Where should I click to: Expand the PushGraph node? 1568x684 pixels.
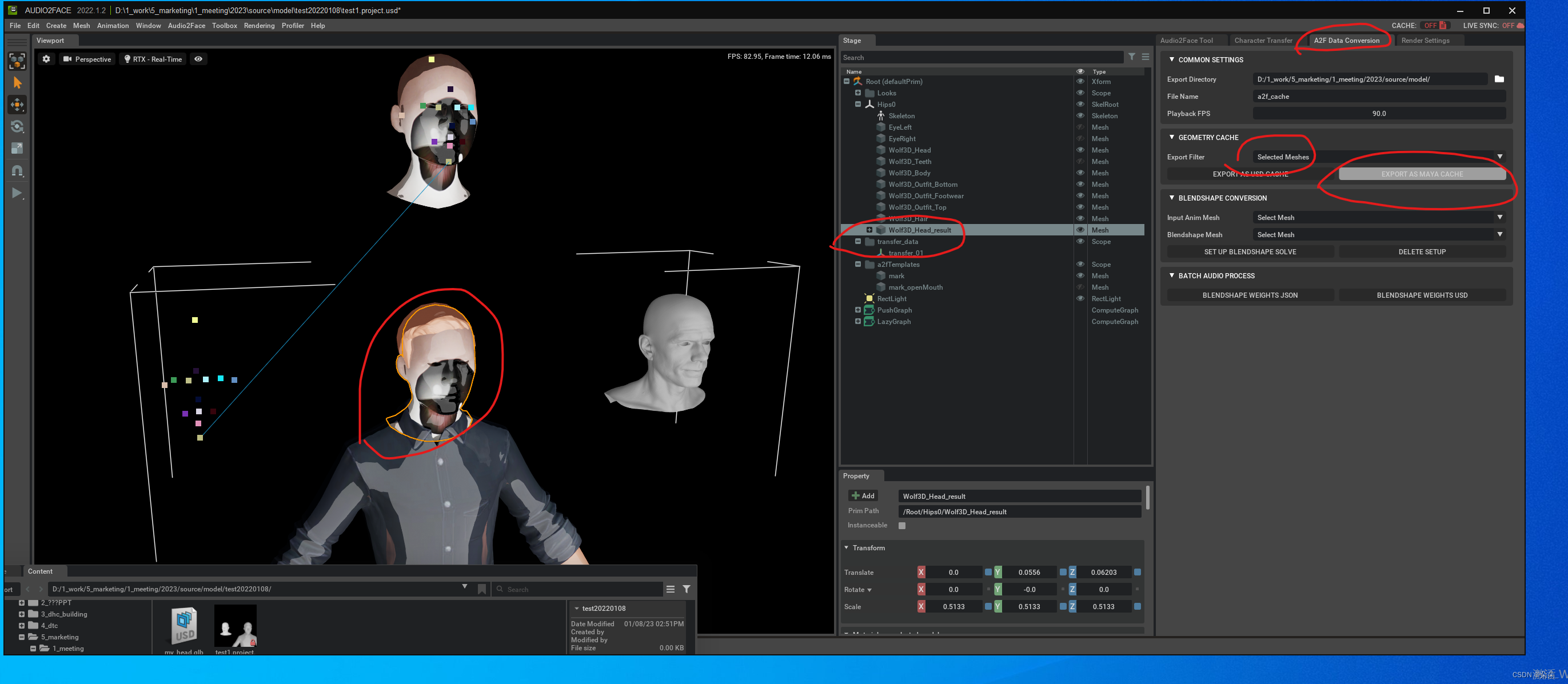click(x=858, y=310)
